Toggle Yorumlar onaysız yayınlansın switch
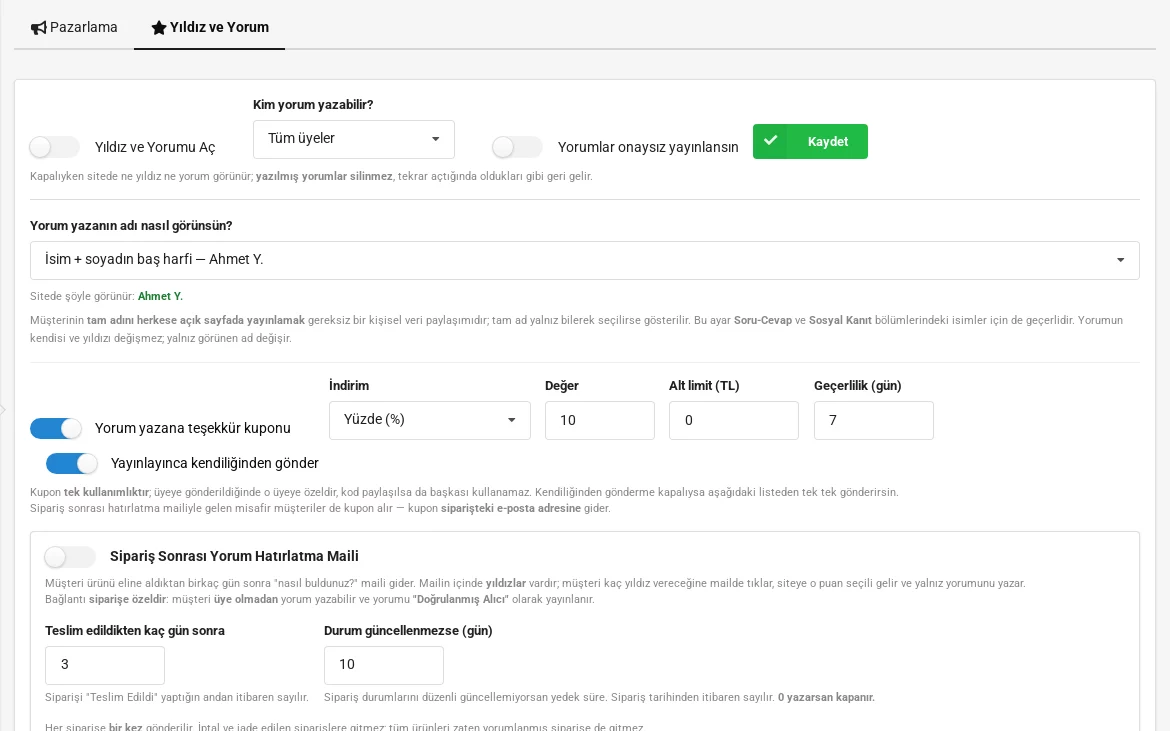Image resolution: width=1170 pixels, height=731 pixels. click(517, 147)
